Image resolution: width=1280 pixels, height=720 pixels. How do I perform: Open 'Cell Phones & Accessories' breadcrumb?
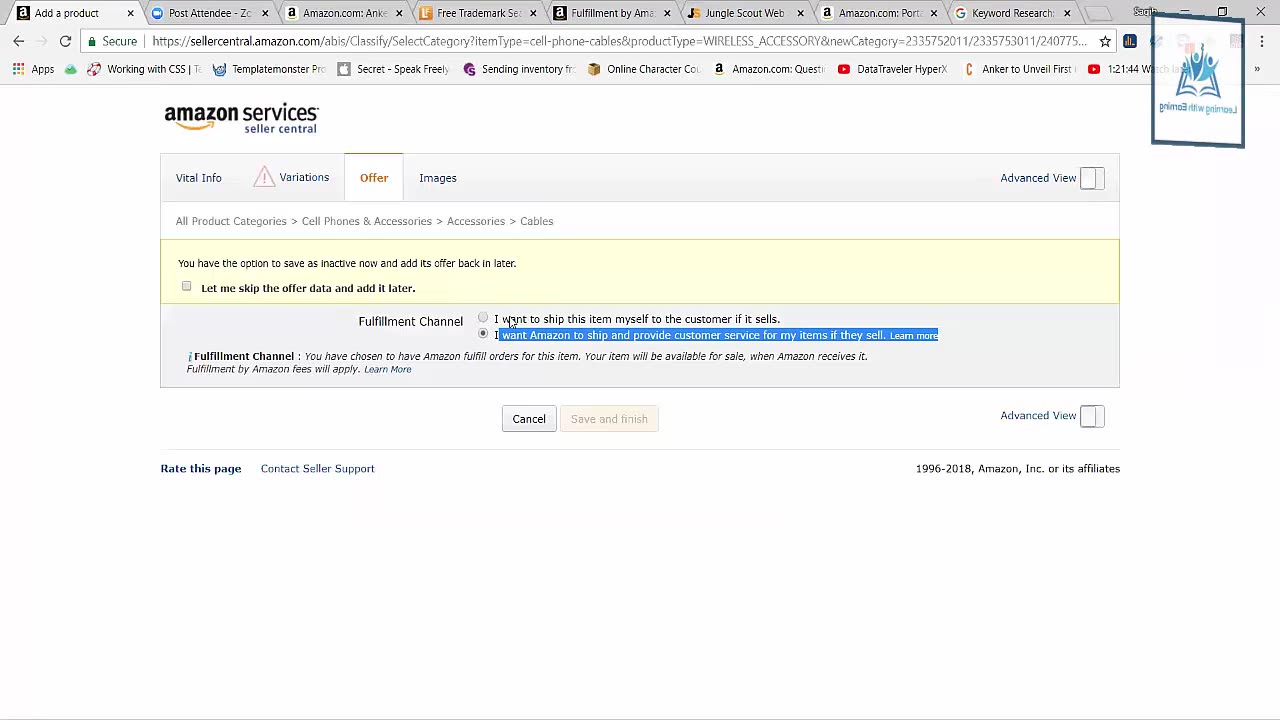pos(367,221)
